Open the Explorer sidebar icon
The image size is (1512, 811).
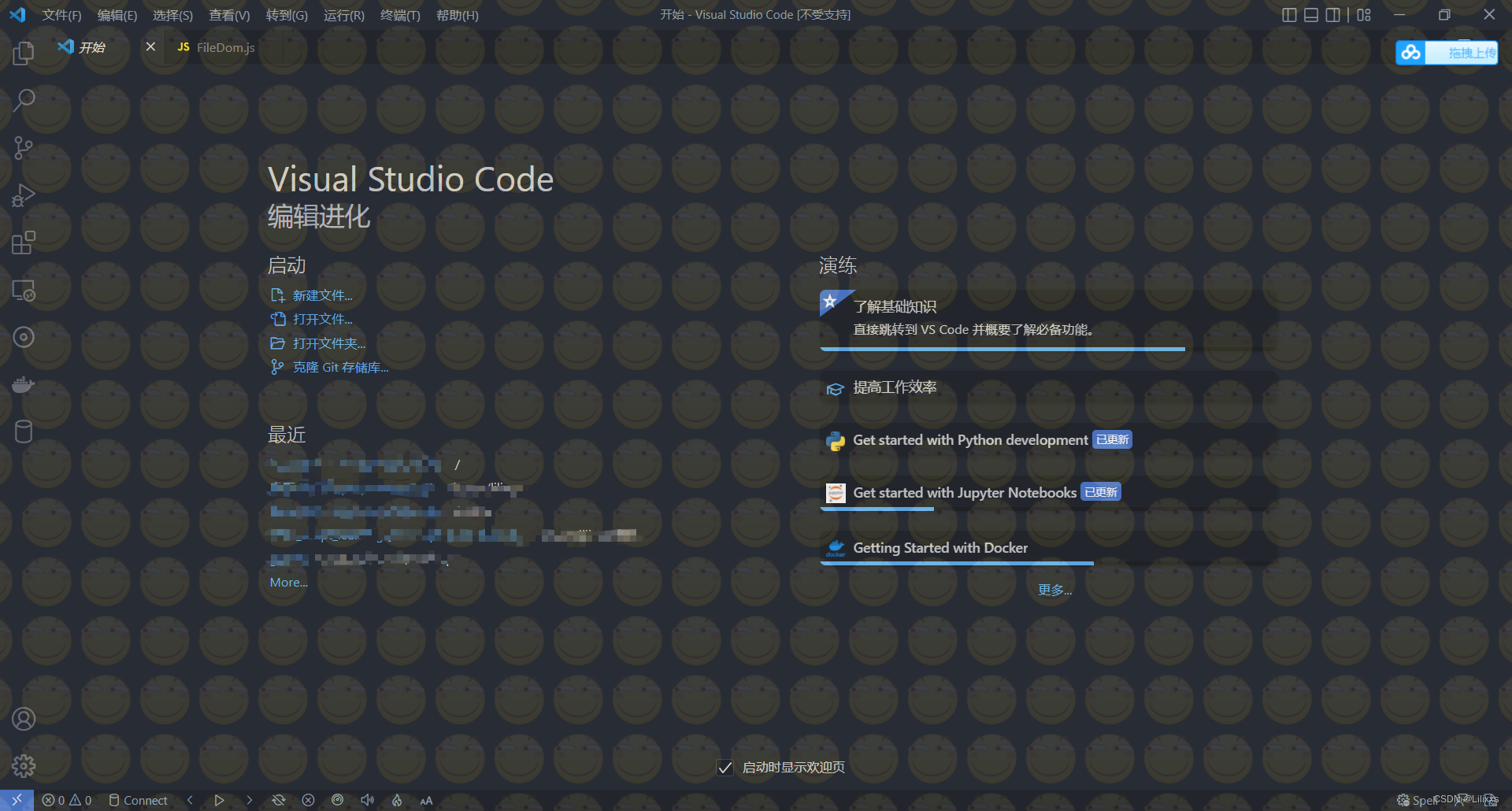tap(24, 53)
